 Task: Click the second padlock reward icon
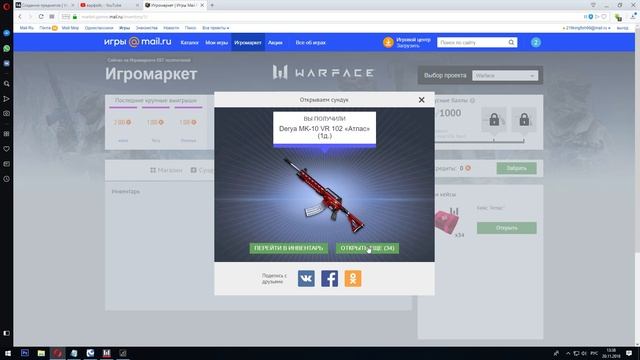(524, 120)
